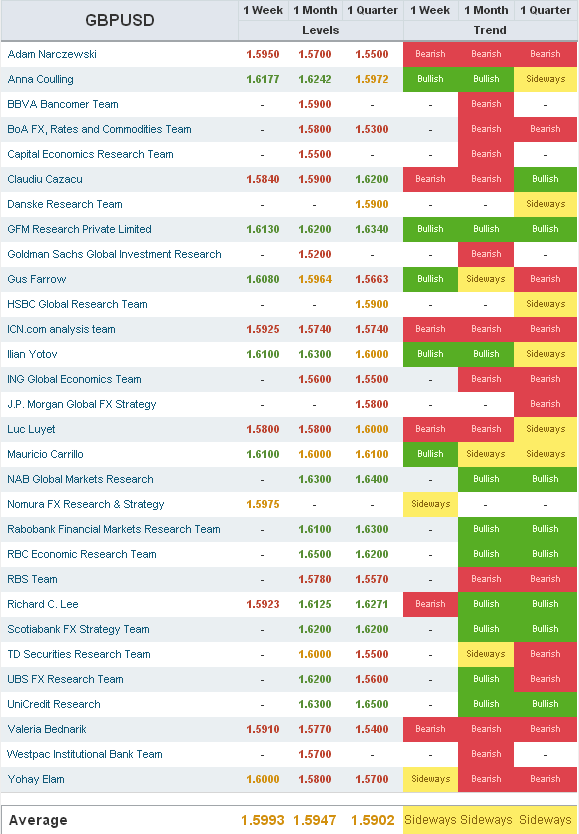Select Valeria Bednarik's 1 Week level 1.5910

[x=263, y=729]
